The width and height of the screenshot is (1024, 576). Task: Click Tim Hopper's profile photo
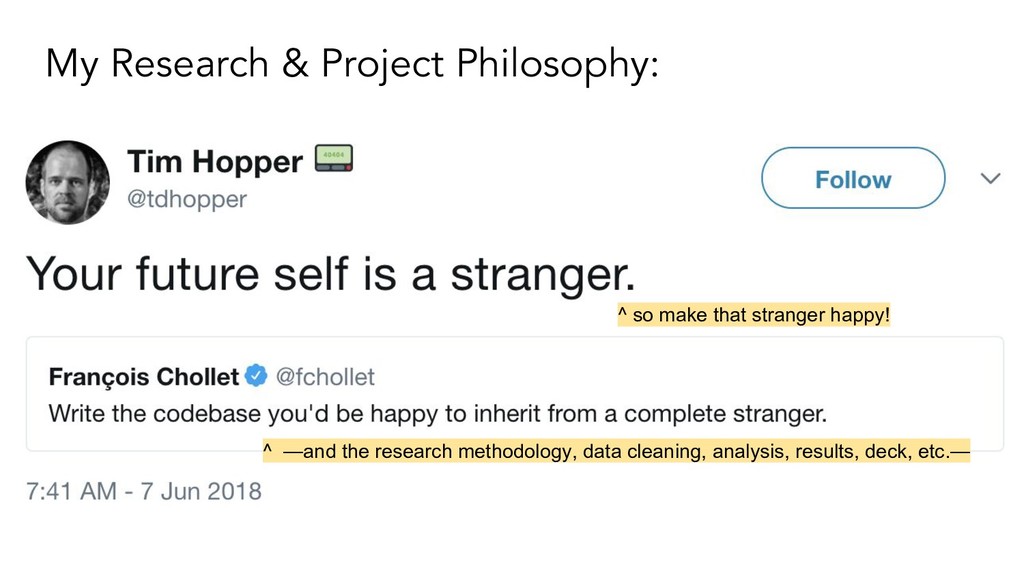[x=67, y=182]
